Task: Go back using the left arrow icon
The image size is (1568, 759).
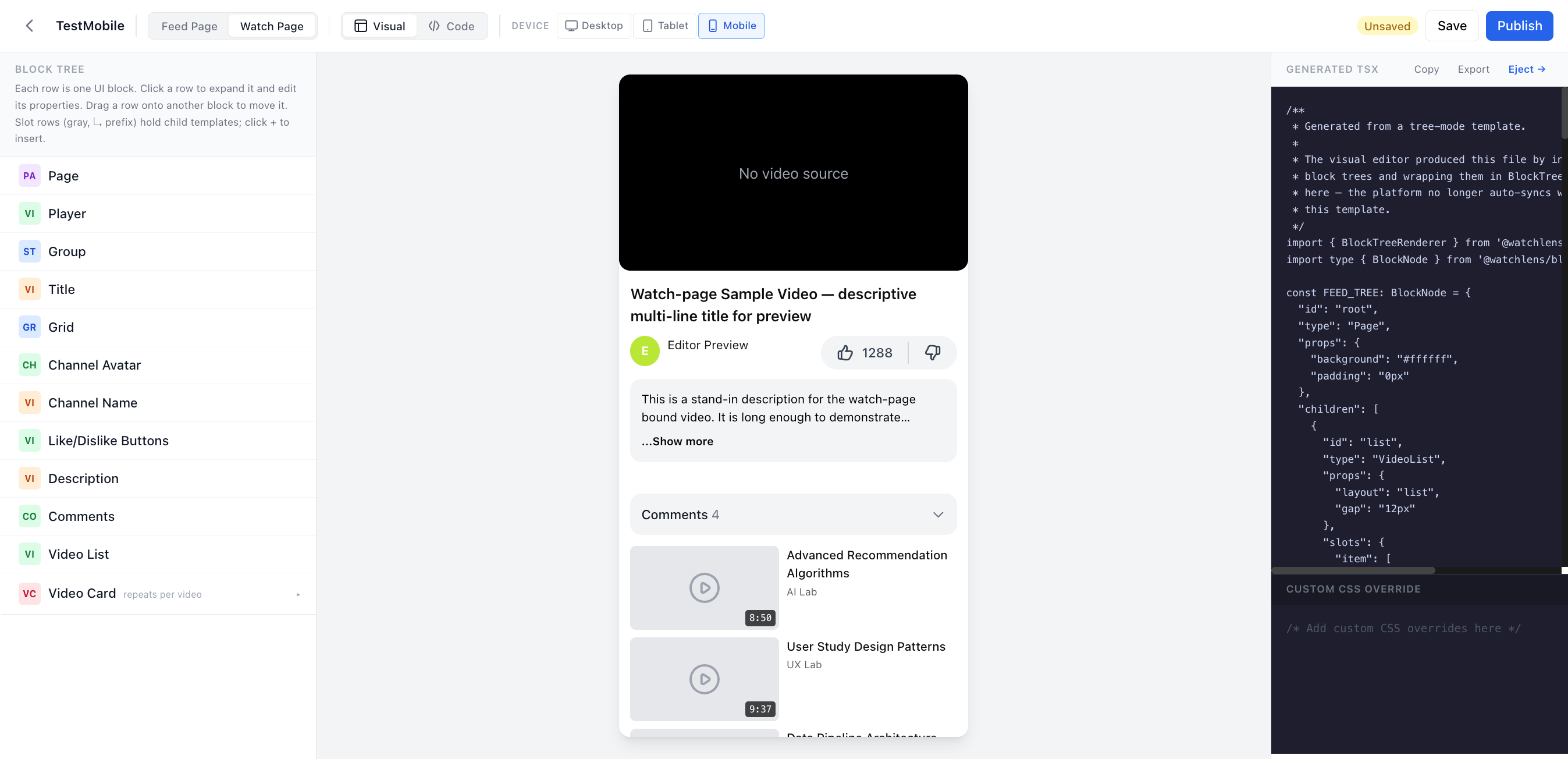Action: pos(29,26)
